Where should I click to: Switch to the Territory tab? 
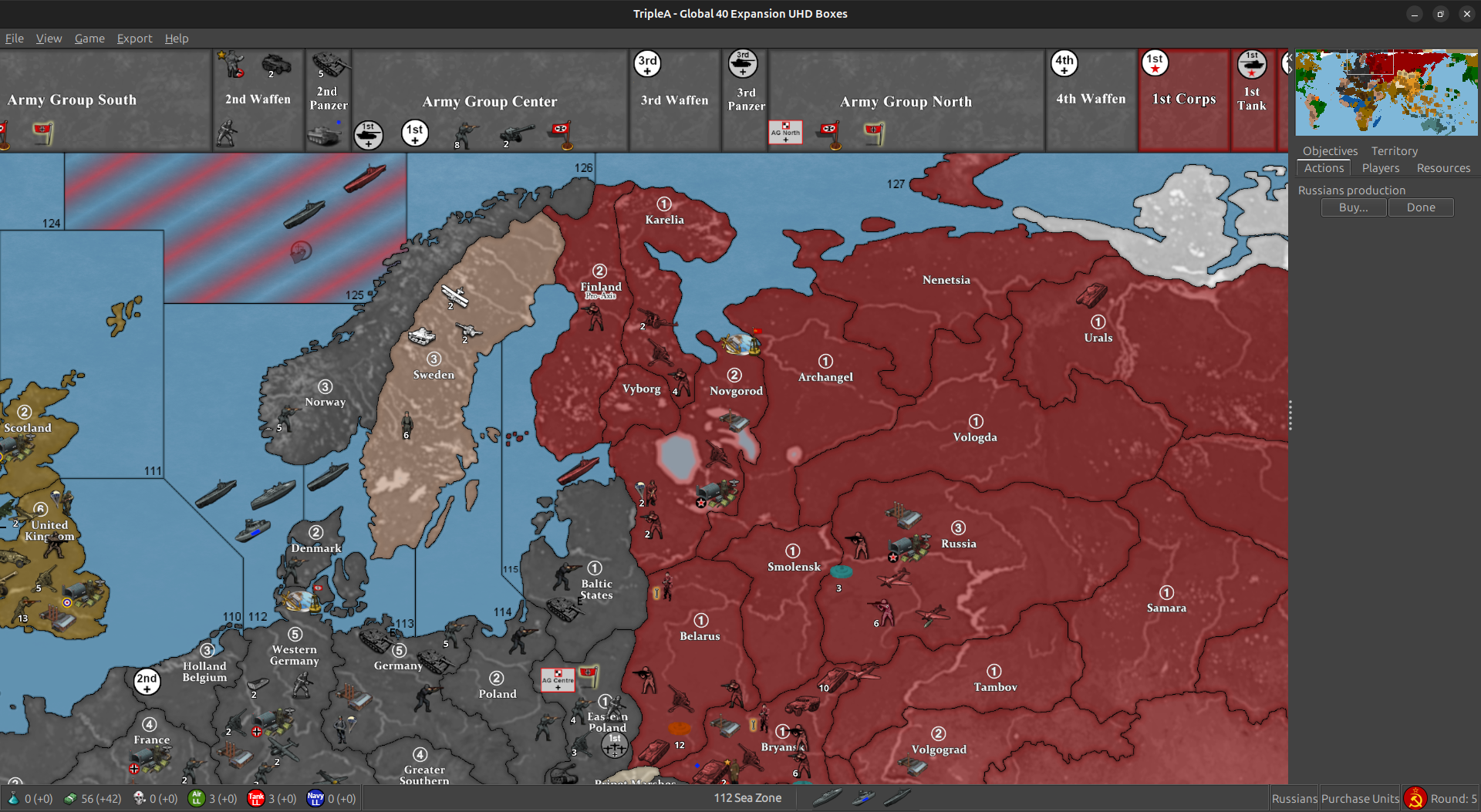[x=1395, y=151]
